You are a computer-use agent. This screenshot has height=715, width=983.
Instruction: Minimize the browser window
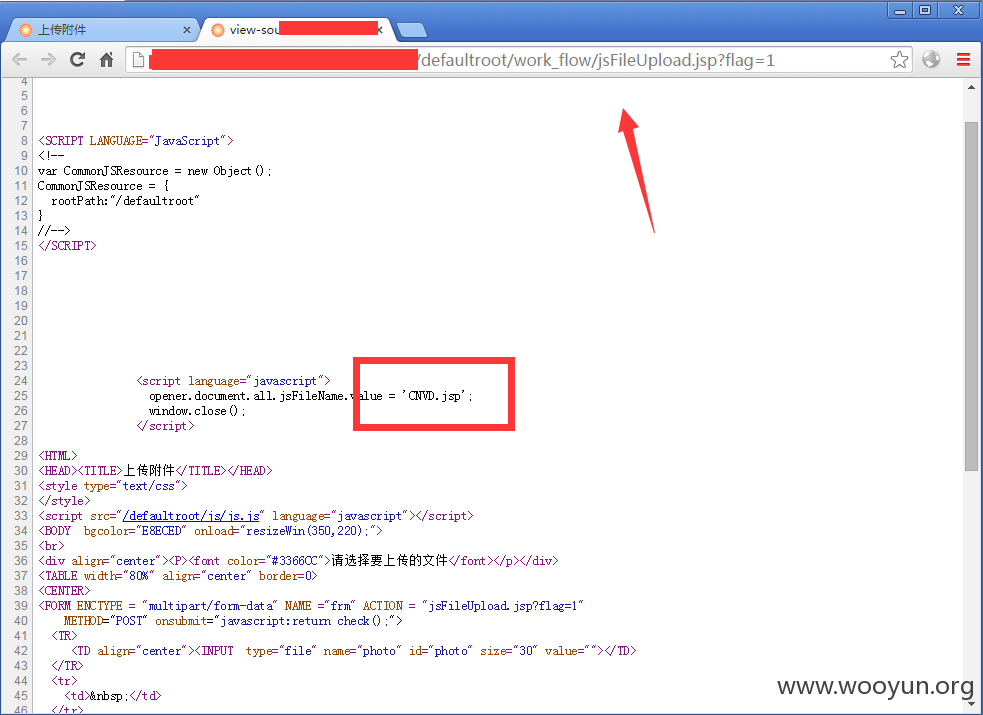[x=900, y=10]
